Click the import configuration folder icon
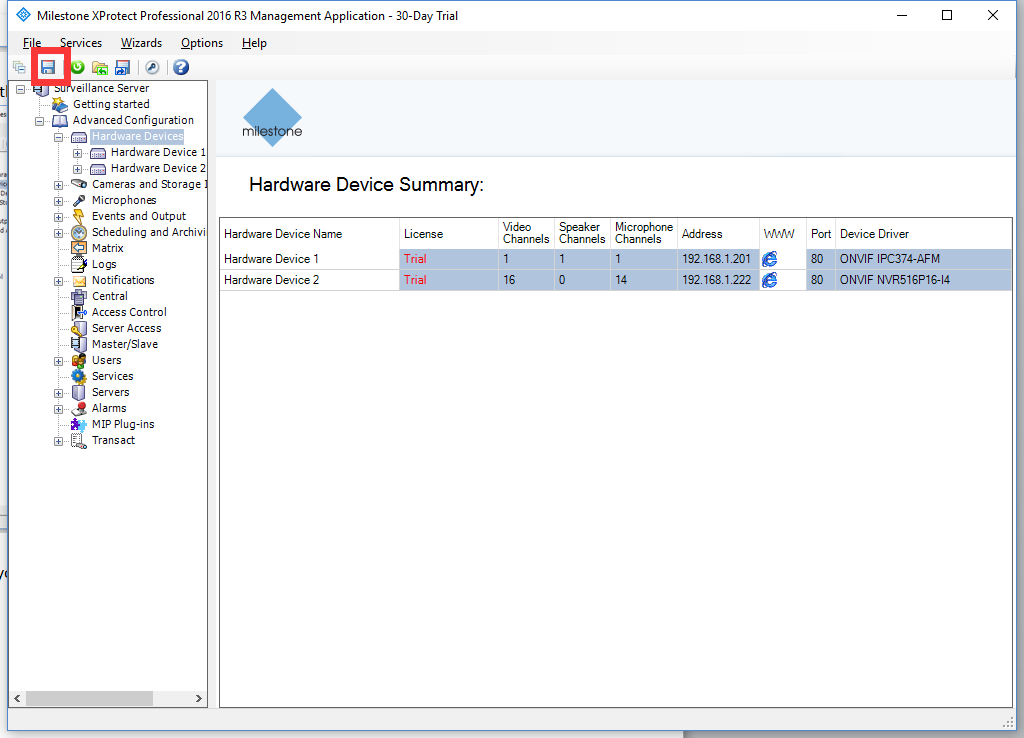The height and width of the screenshot is (738, 1024). coord(100,67)
